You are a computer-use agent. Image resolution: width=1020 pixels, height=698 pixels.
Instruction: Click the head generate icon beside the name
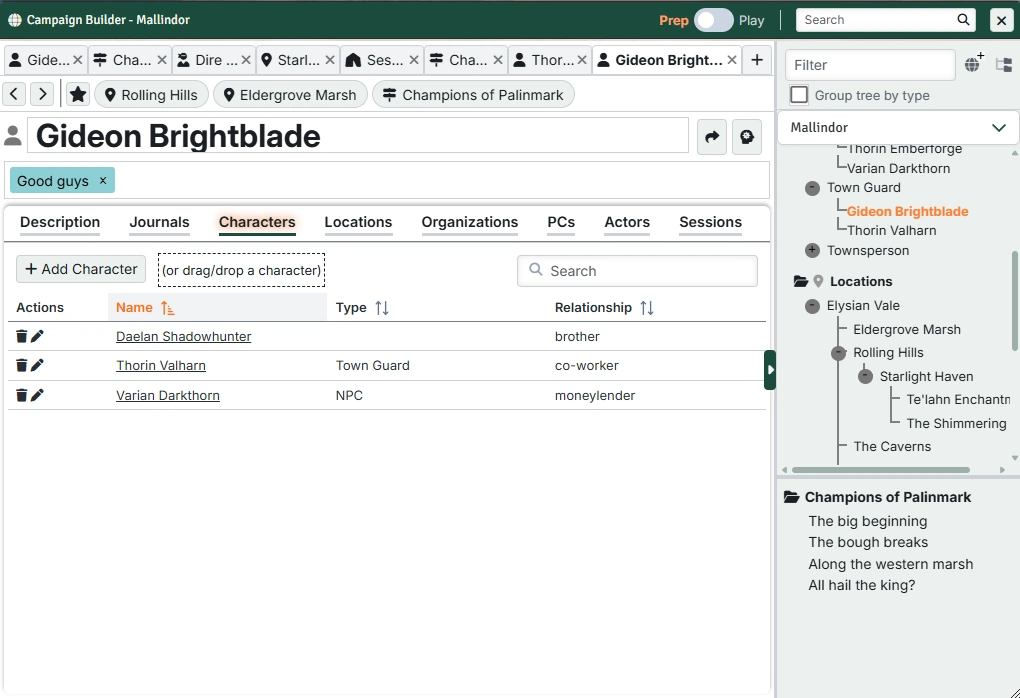point(747,137)
